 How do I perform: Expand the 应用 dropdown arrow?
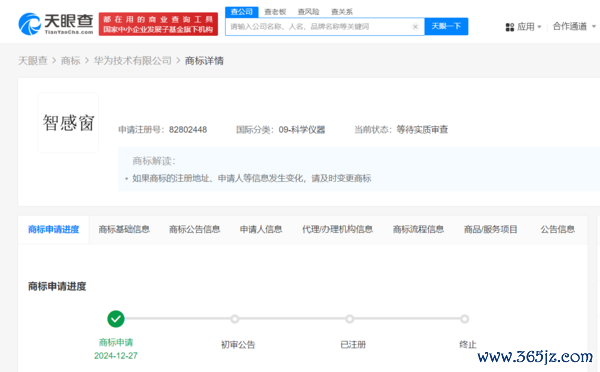(539, 27)
